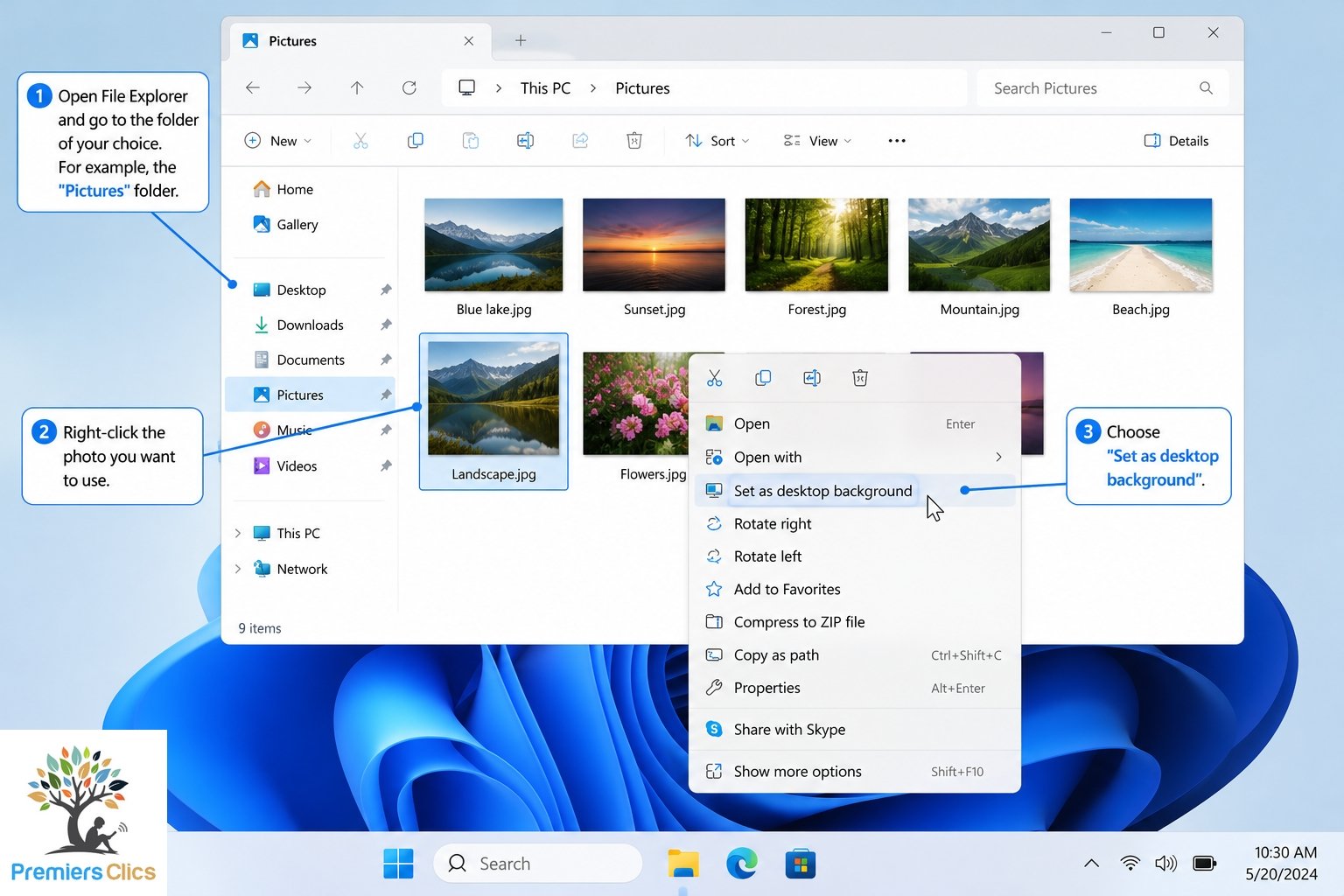Choose Share with Skype

click(x=855, y=729)
